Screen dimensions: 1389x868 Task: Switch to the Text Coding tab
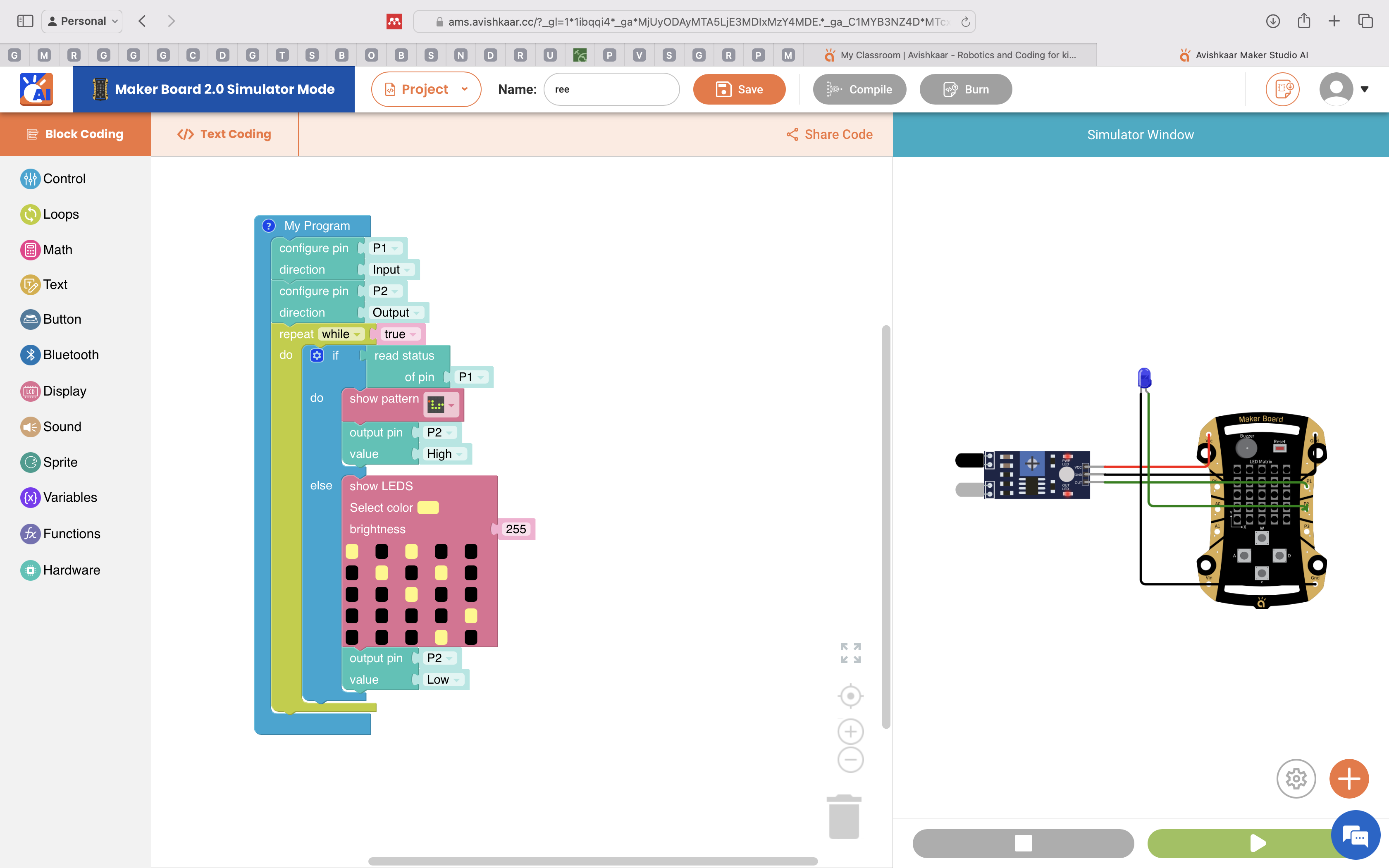[224, 134]
